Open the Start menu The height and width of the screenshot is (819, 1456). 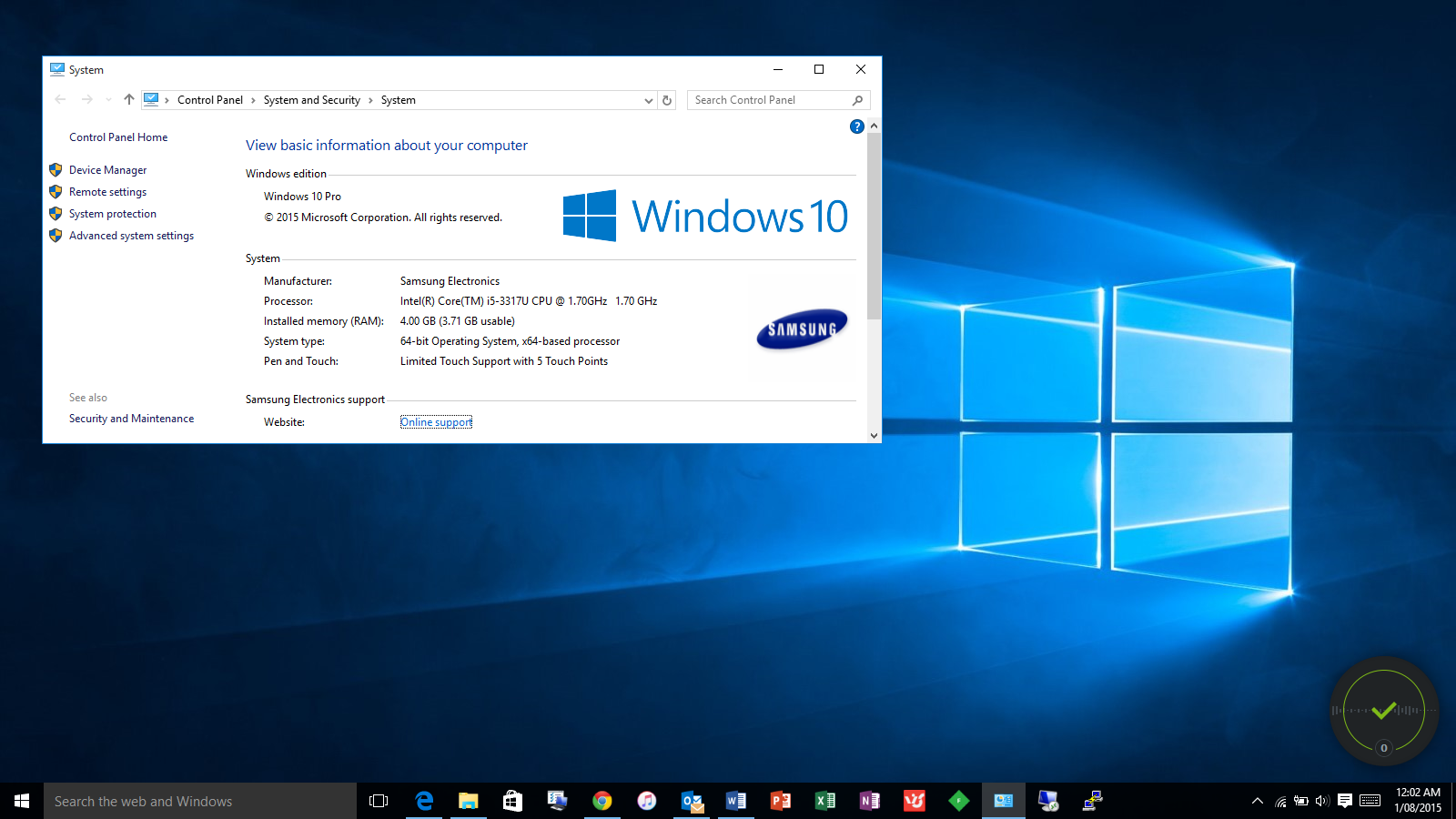click(x=22, y=801)
